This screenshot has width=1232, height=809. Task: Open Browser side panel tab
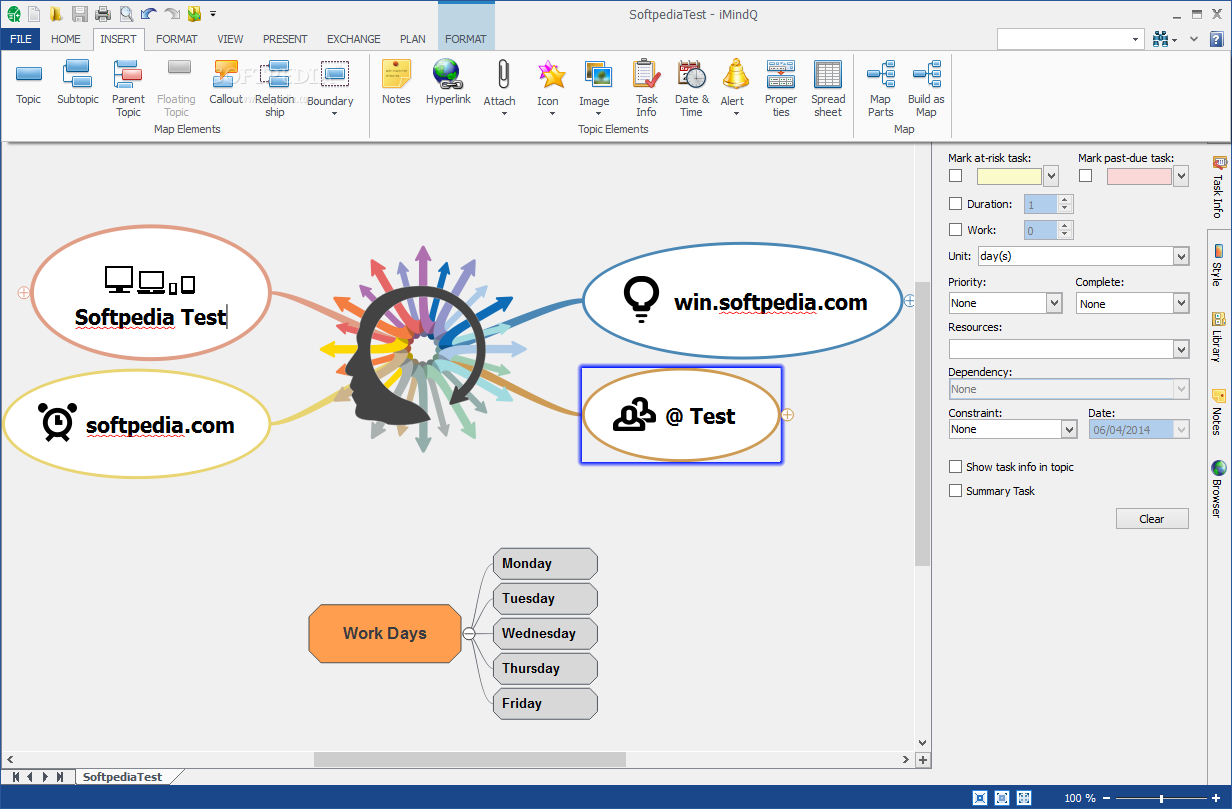pyautogui.click(x=1218, y=488)
